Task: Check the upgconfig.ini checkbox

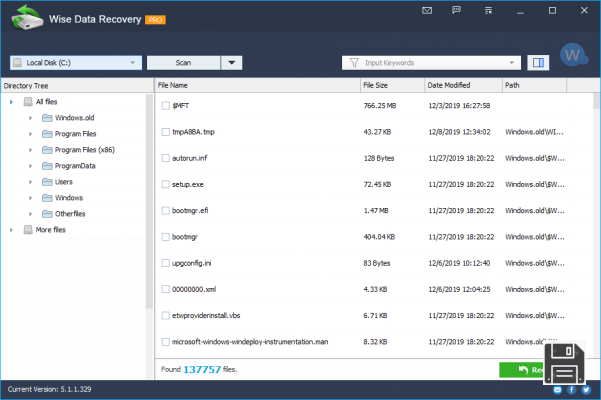Action: point(166,263)
